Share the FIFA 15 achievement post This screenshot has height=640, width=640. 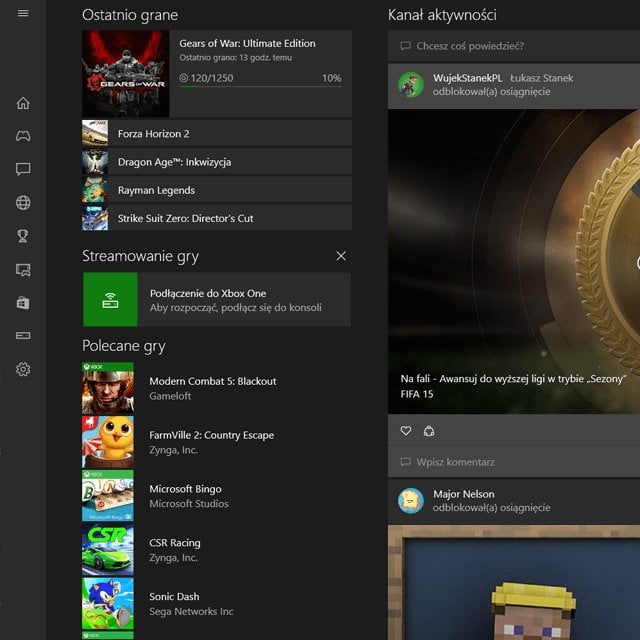tap(429, 431)
